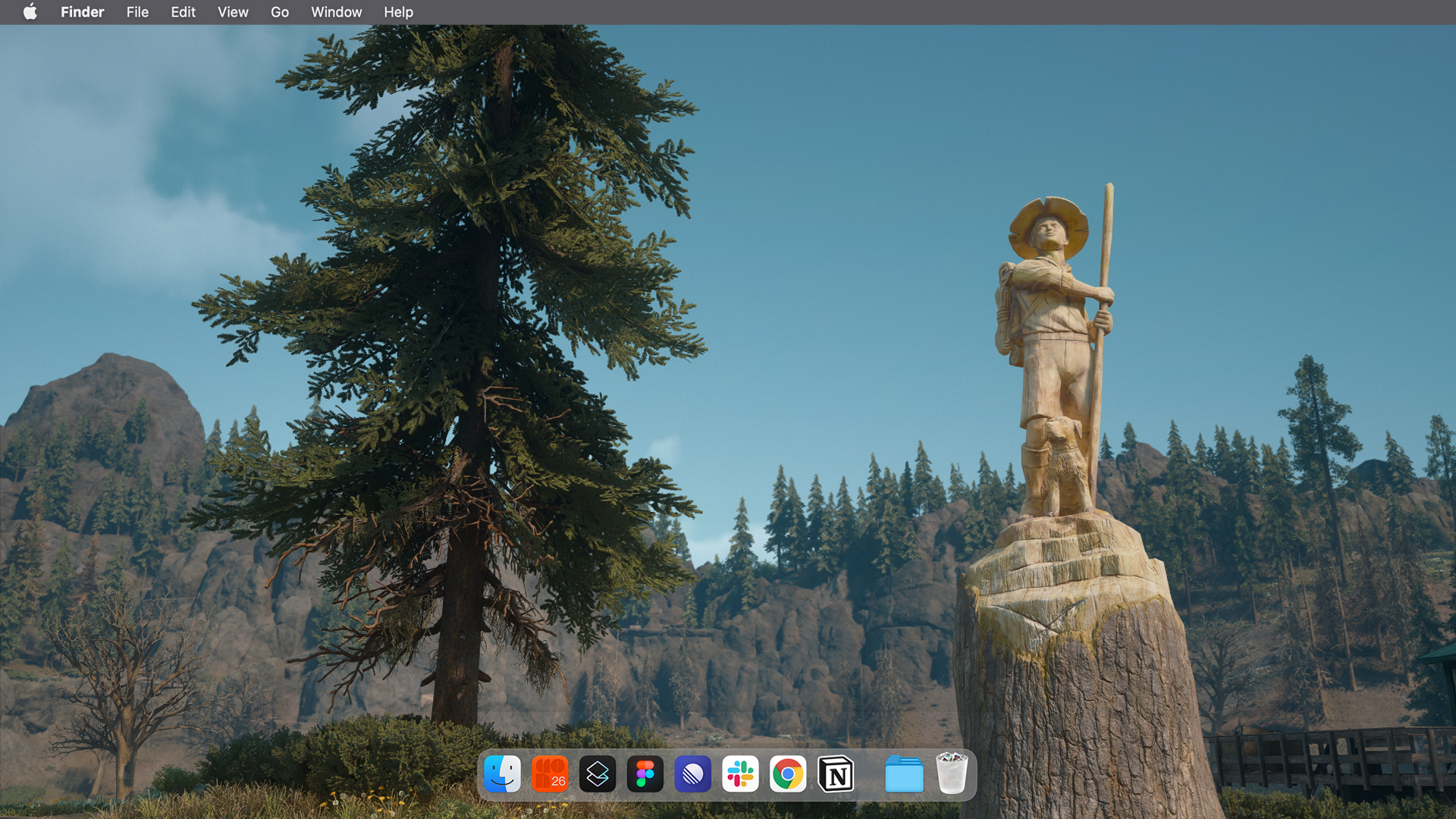
Task: Open the View menu
Action: [x=233, y=12]
